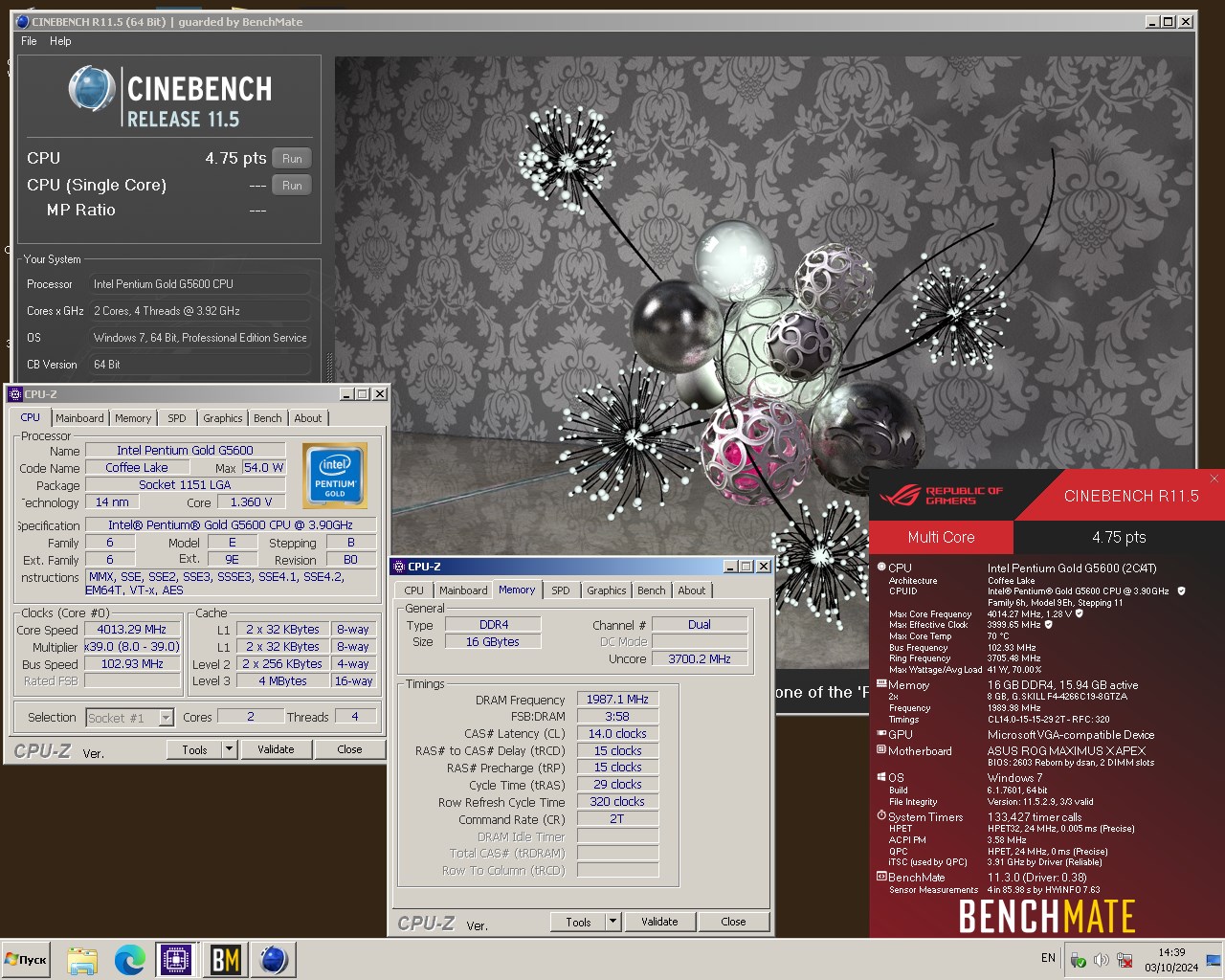Open Graphics tab in left CPU-Z window
Viewport: 1225px width, 980px height.
[x=223, y=418]
